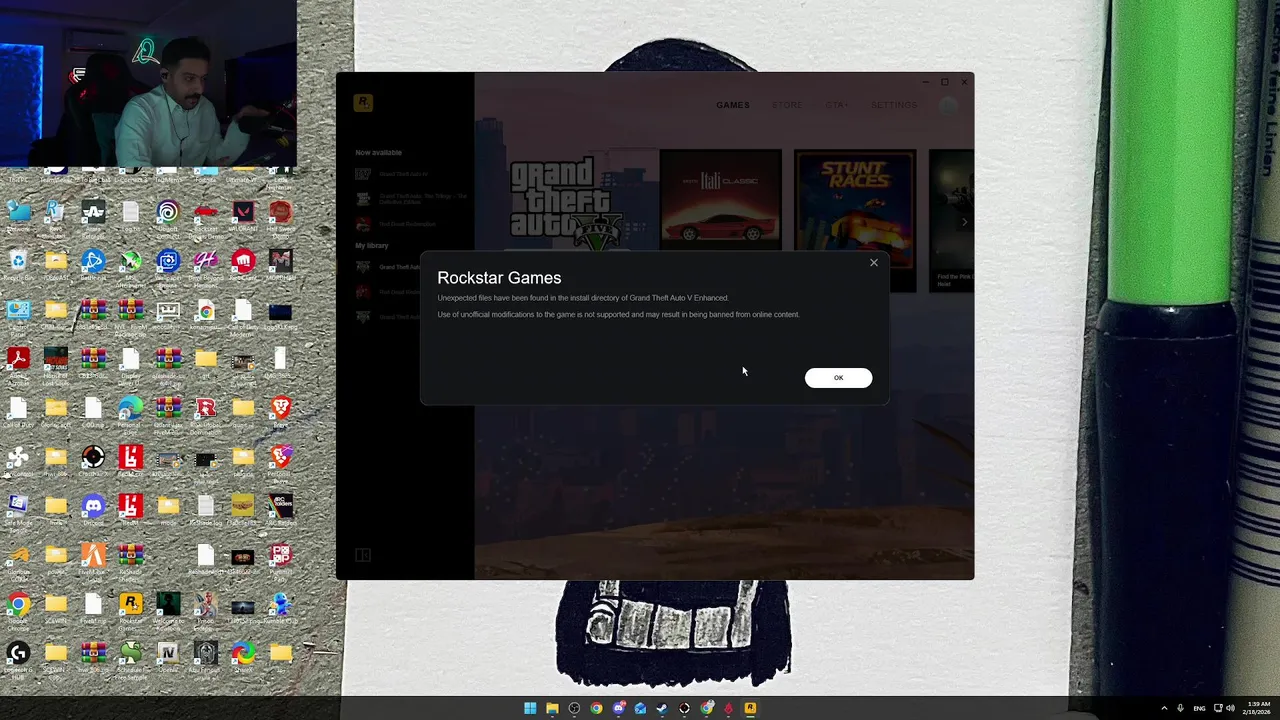This screenshot has width=1280, height=720.
Task: Click OK in the Rockstar Games dialog
Action: pos(838,377)
